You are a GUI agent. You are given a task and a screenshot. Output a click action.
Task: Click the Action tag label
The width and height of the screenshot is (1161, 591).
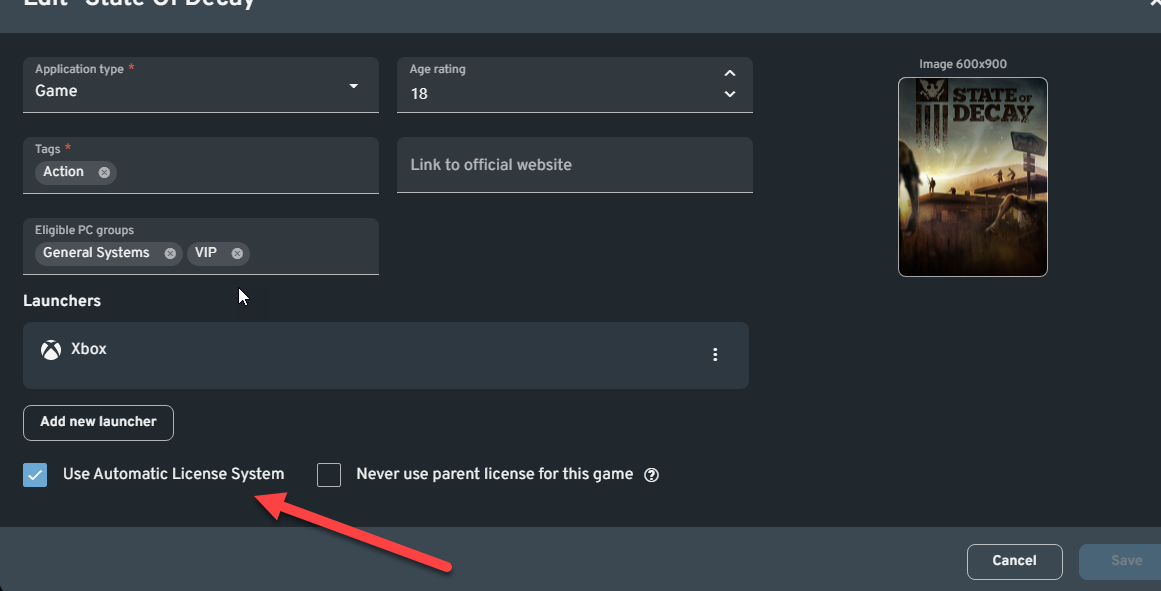(64, 172)
